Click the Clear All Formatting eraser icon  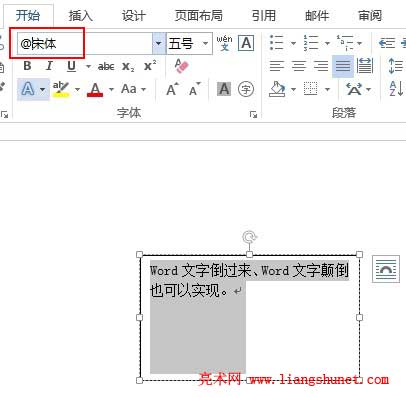pos(182,66)
